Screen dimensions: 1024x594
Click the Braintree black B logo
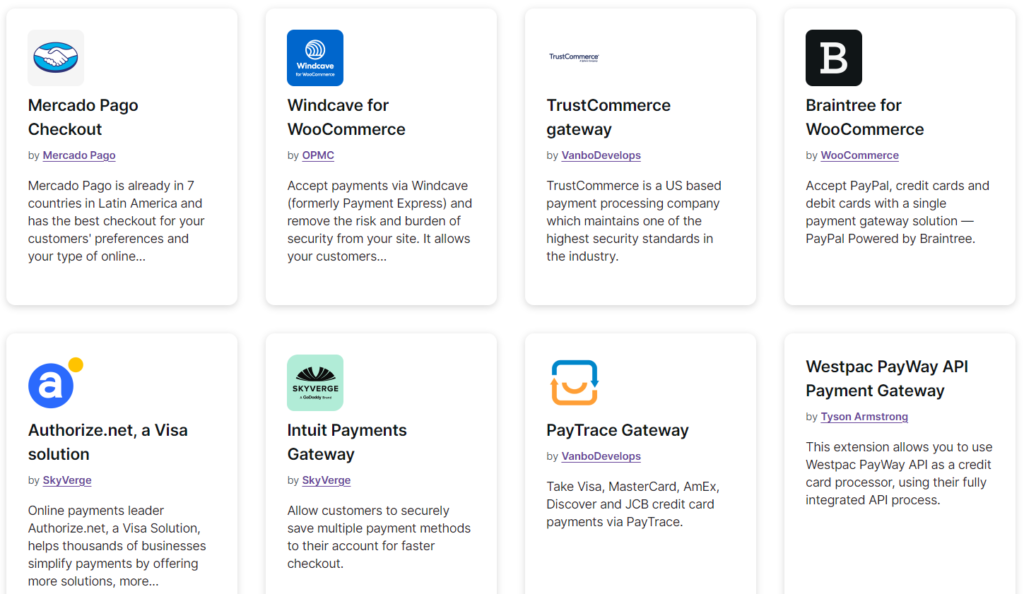click(834, 57)
